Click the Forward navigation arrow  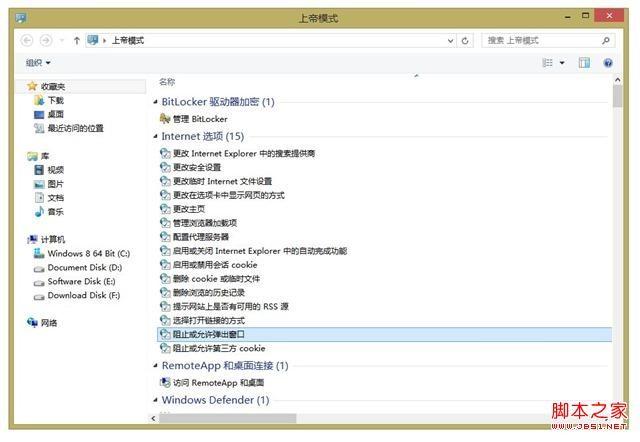click(x=46, y=40)
